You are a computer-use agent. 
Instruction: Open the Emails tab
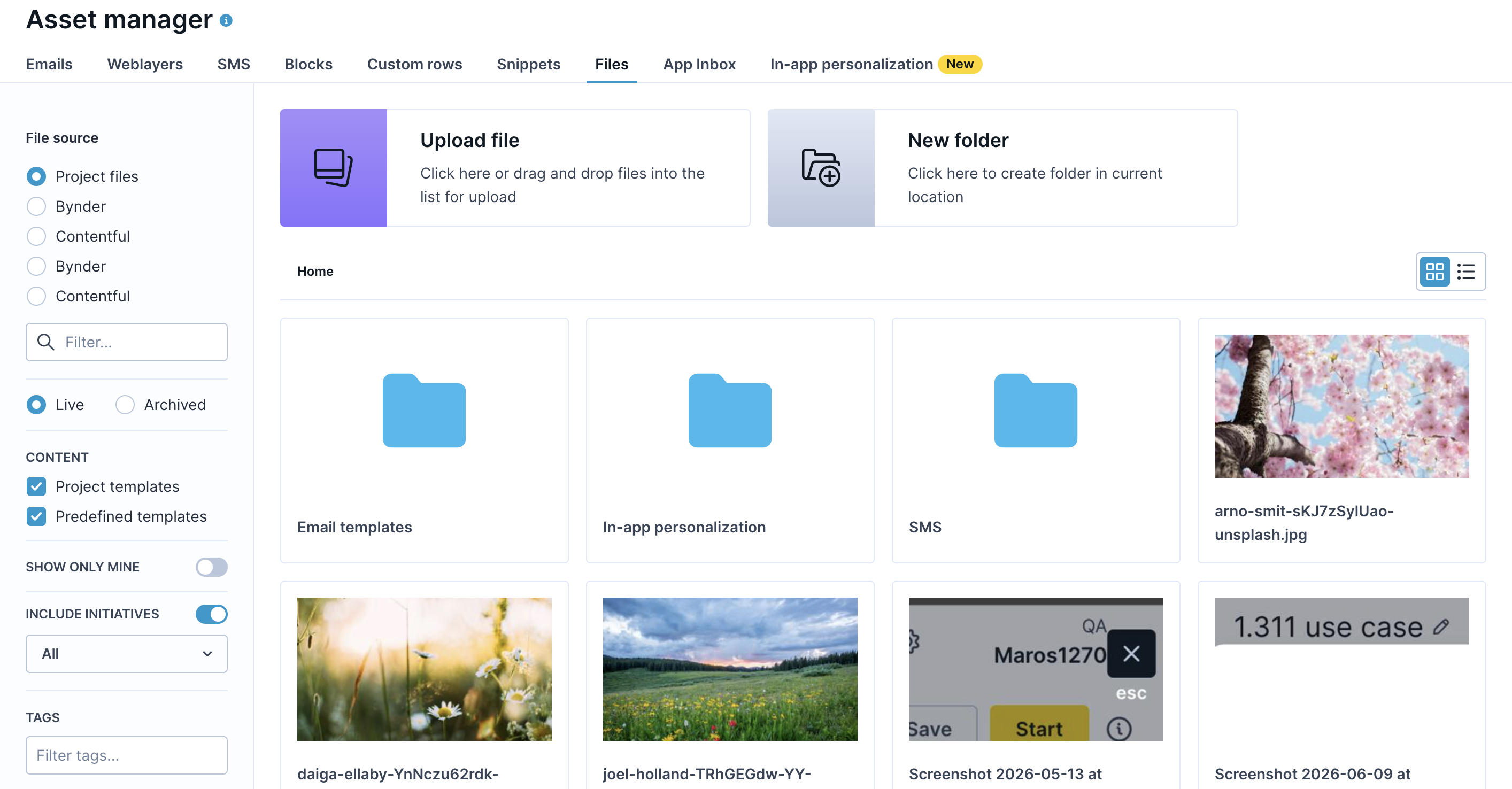pyautogui.click(x=49, y=64)
